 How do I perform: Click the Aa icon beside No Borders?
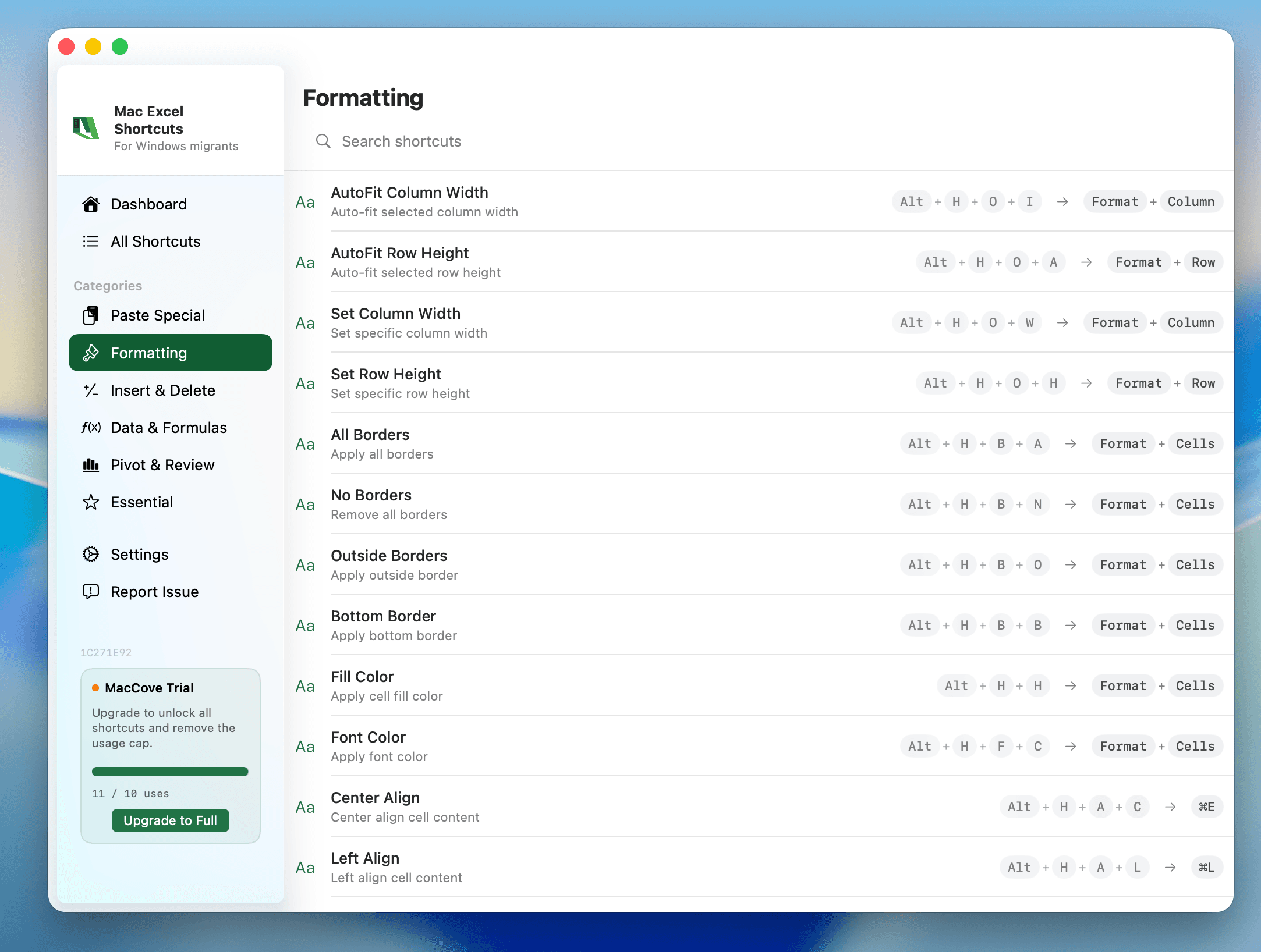tap(305, 505)
